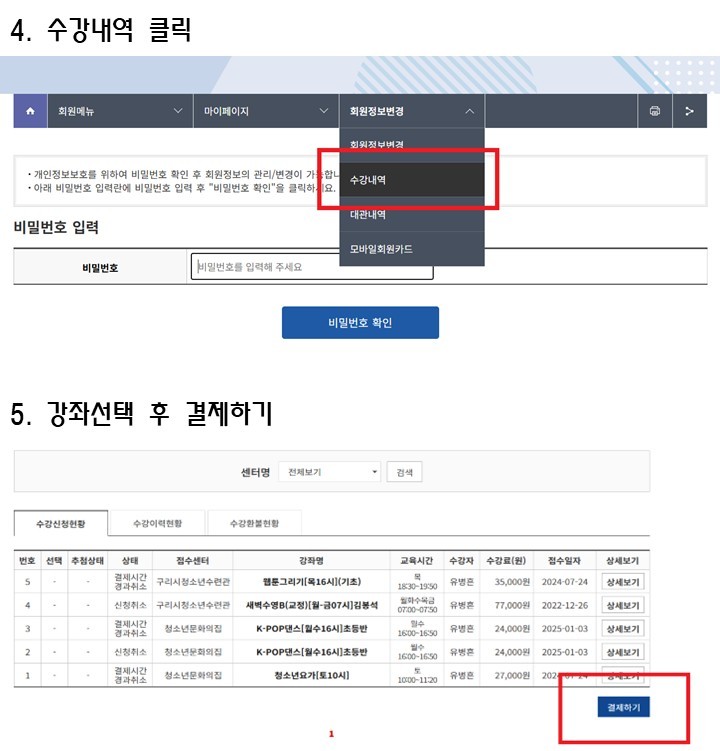This screenshot has width=720, height=751.
Task: Click the home icon in navigation bar
Action: click(x=29, y=111)
